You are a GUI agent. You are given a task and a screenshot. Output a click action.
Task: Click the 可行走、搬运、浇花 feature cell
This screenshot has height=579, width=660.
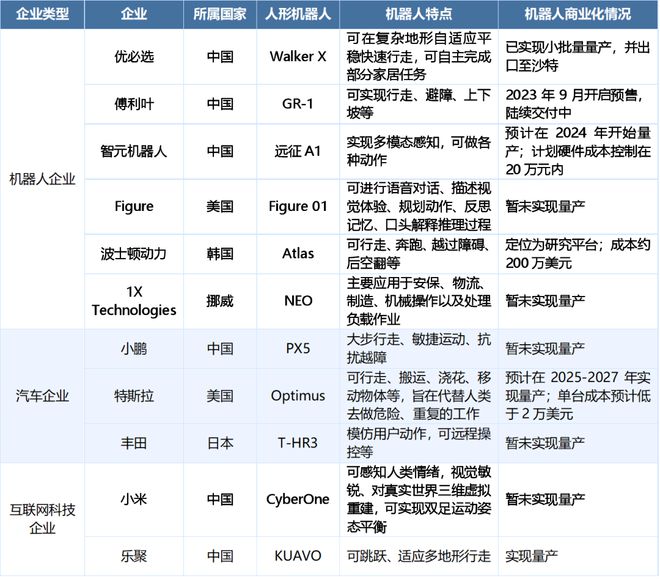click(419, 396)
